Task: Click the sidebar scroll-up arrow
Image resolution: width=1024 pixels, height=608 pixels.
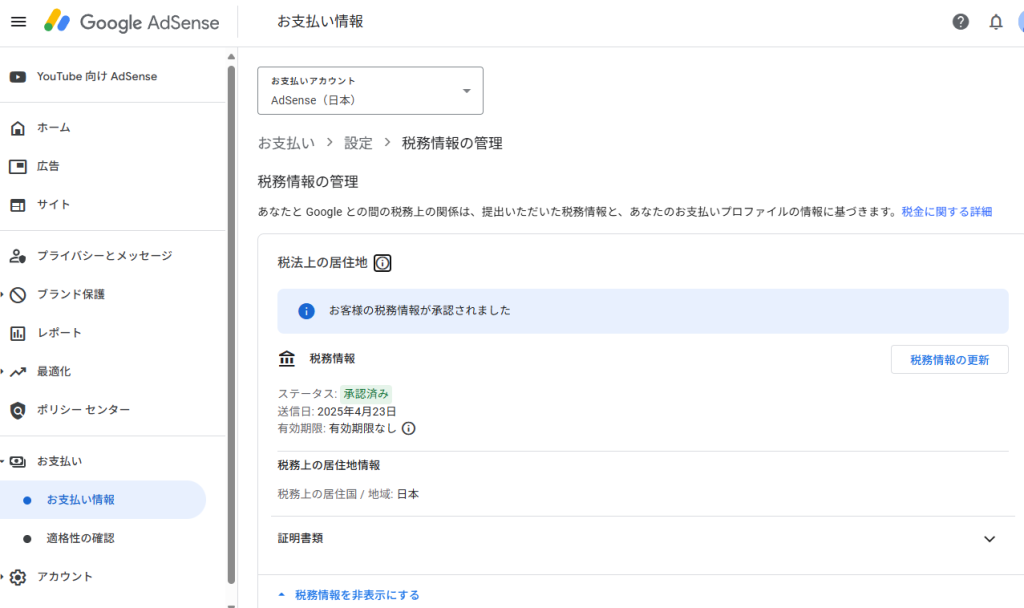Action: pyautogui.click(x=231, y=57)
